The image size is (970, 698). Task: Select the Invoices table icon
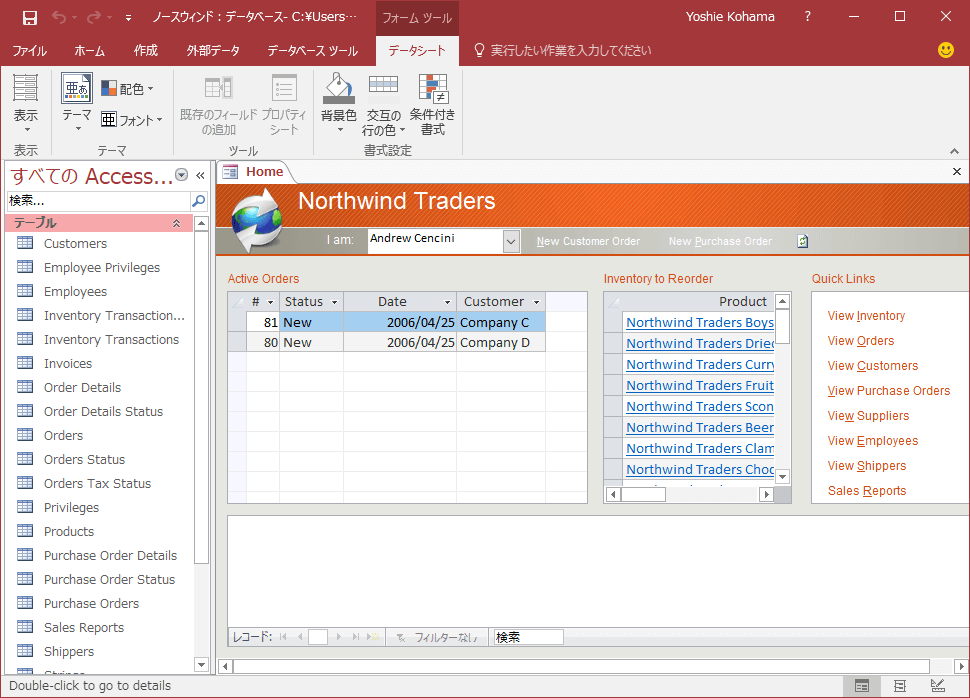(x=25, y=363)
